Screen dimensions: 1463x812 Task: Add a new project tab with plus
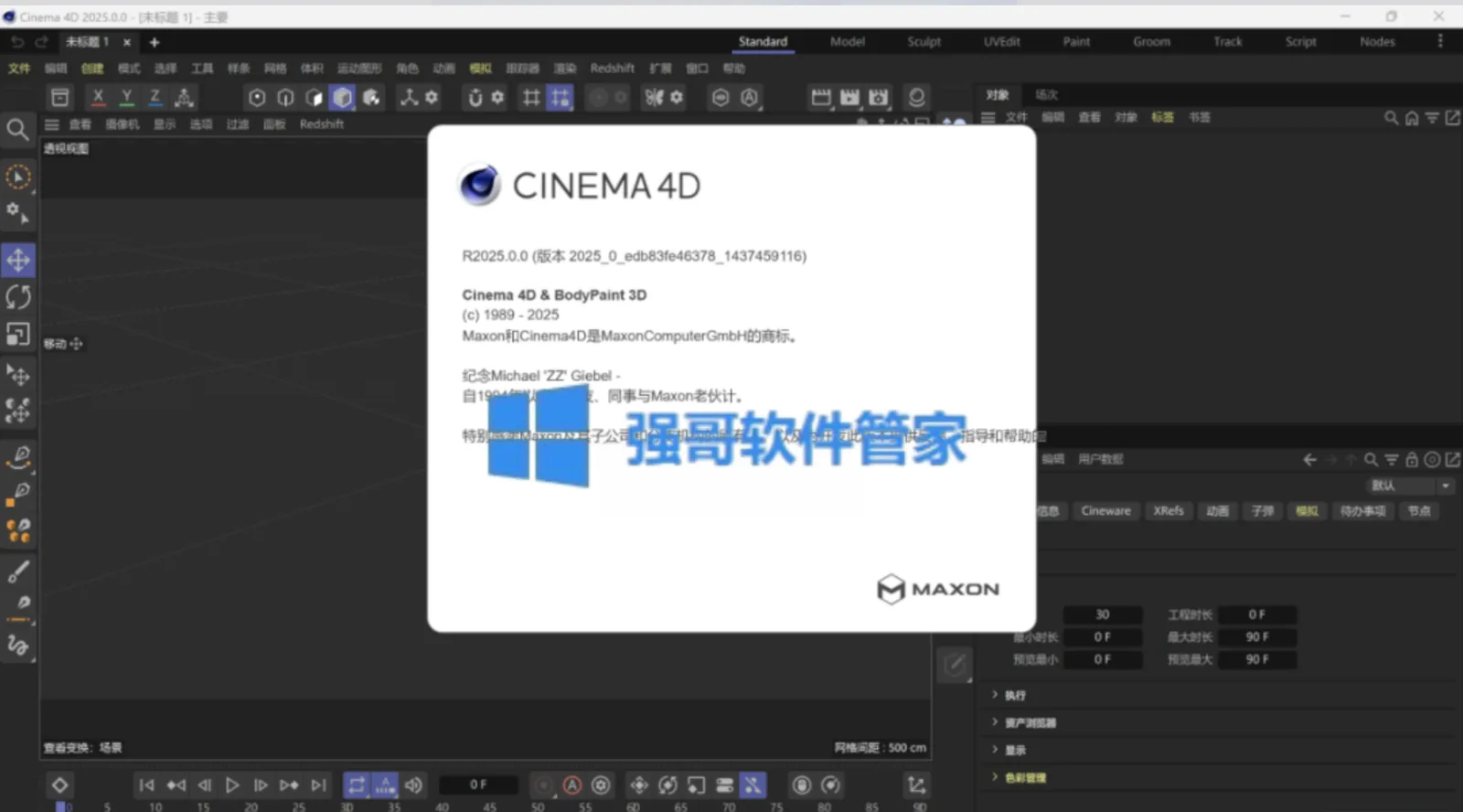click(155, 42)
